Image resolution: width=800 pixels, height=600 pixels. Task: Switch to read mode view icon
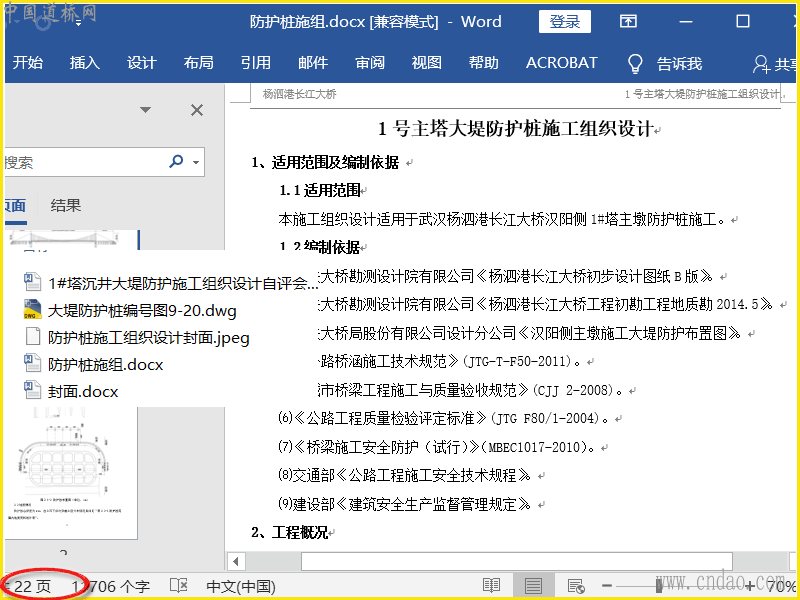pos(491,585)
